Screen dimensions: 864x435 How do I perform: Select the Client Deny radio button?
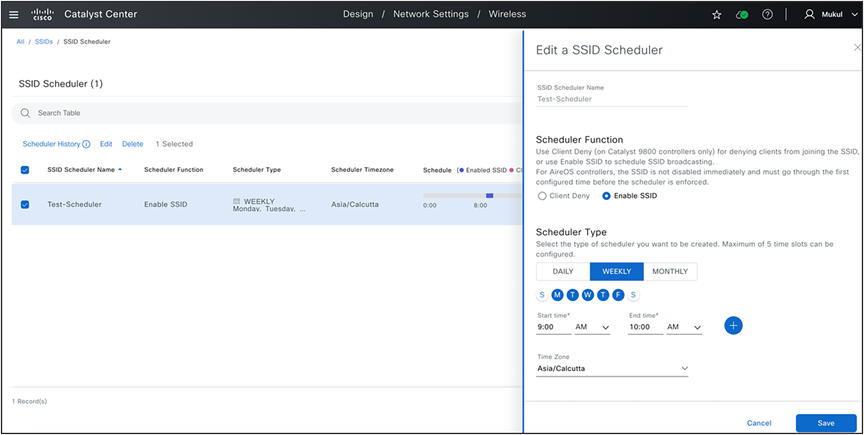point(542,196)
